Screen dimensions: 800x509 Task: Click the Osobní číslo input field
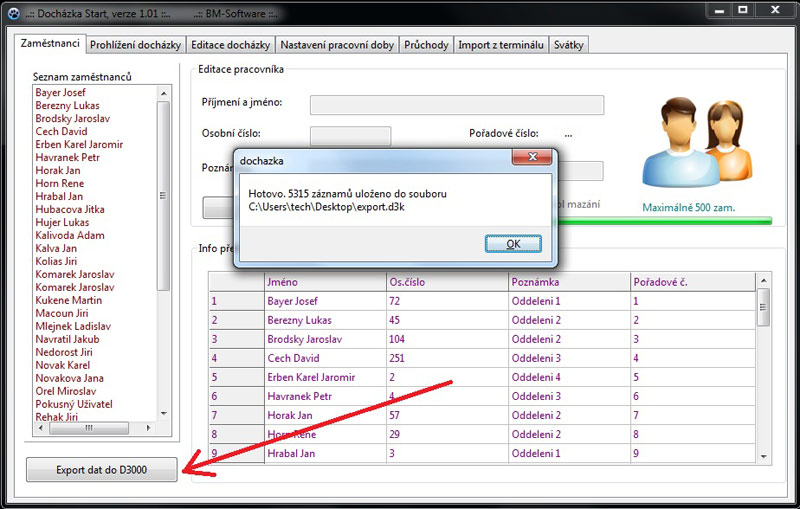point(351,136)
